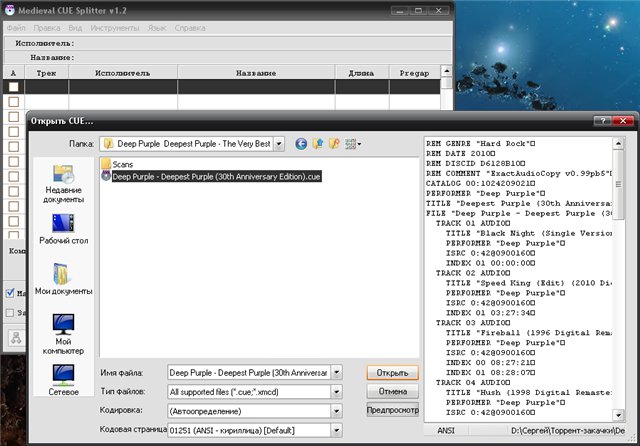Image resolution: width=640 pixels, height=446 pixels.
Task: Open the view options menu icon
Action: click(x=353, y=144)
